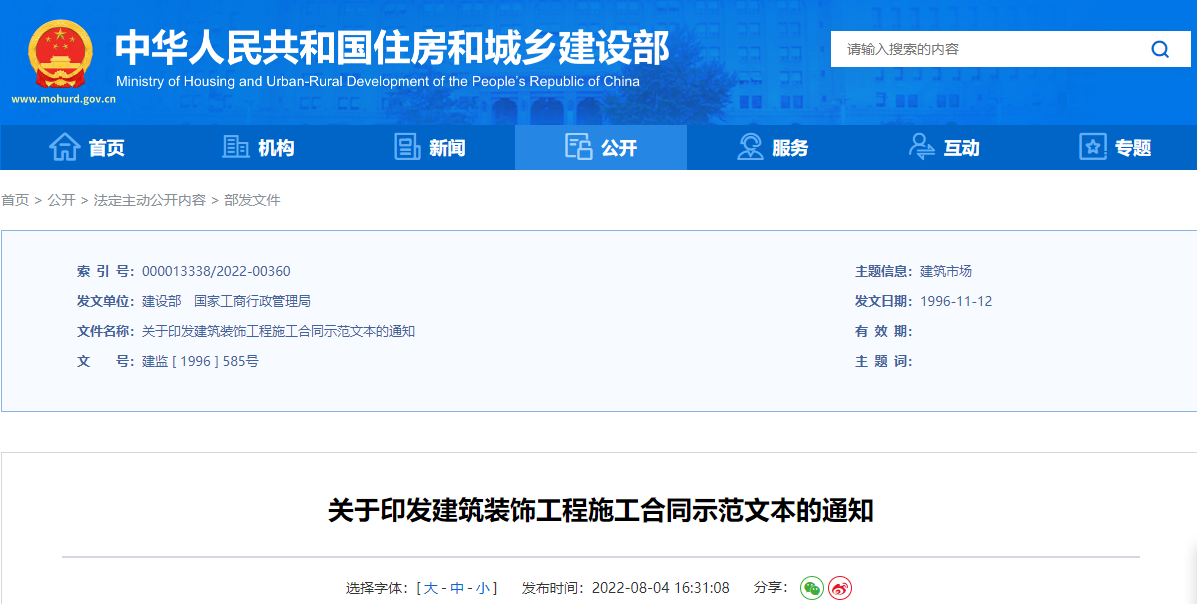Click the star icon beside 专题
Image resolution: width=1197 pixels, height=604 pixels.
click(1093, 147)
